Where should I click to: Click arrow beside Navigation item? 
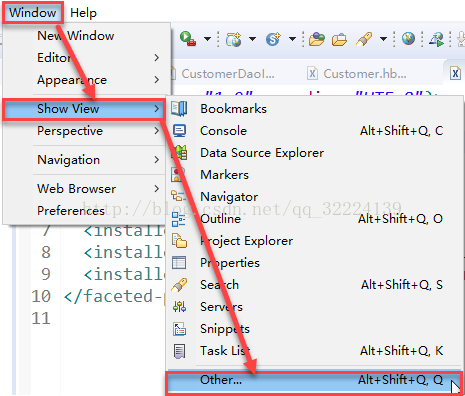157,160
